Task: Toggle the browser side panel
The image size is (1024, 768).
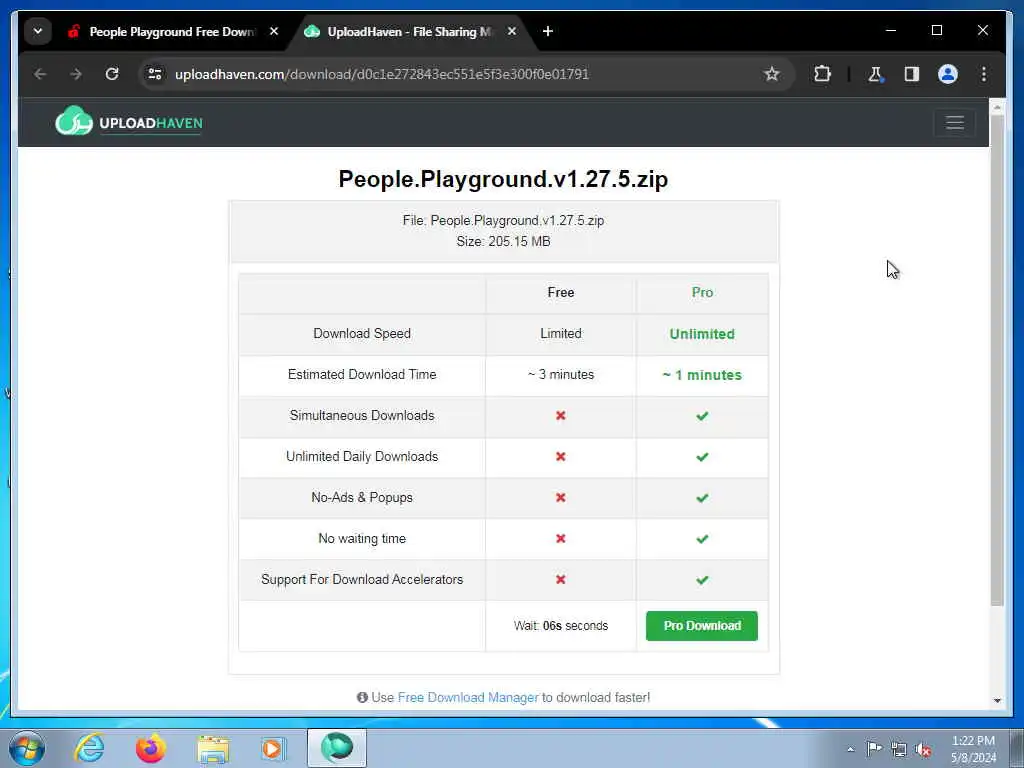Action: [912, 74]
